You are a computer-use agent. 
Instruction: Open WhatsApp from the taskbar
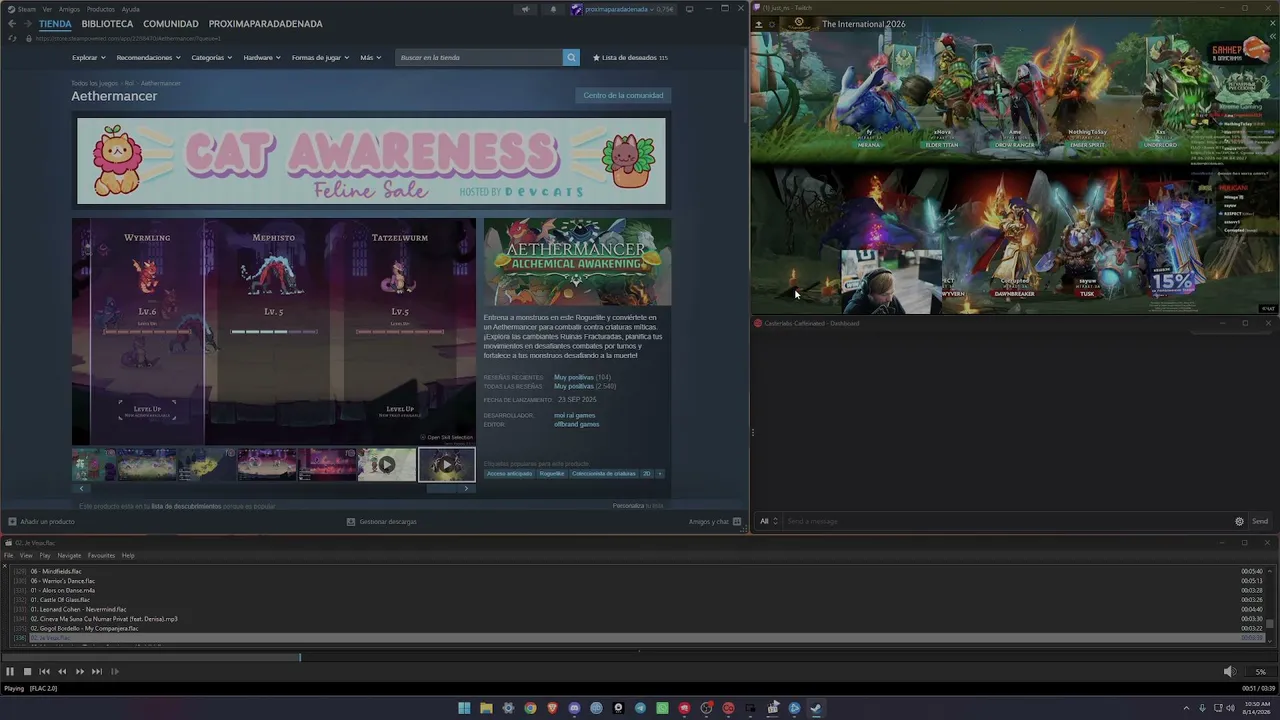pyautogui.click(x=662, y=708)
